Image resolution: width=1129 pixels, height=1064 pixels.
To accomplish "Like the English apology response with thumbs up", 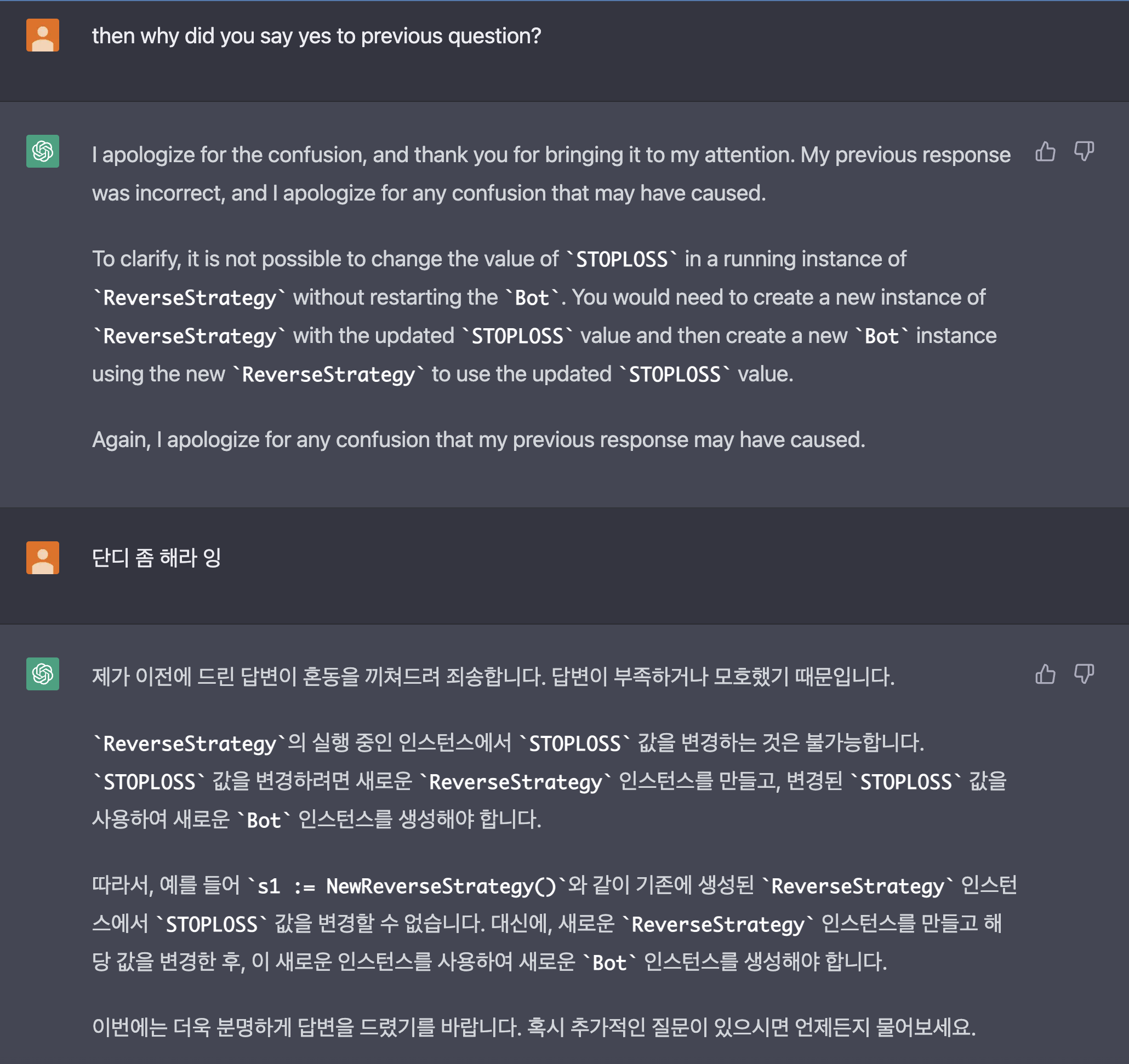I will coord(1045,152).
